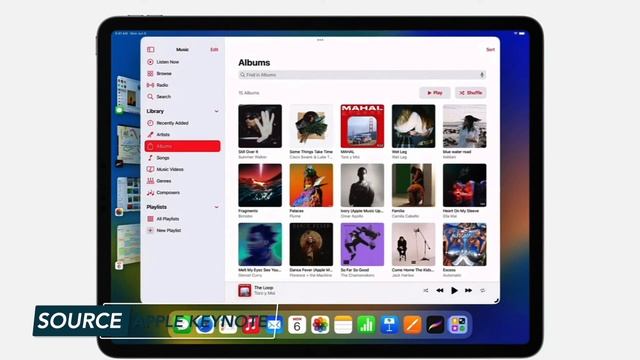The height and width of the screenshot is (360, 640).
Task: Open the Wet Leg album cover
Action: pos(413,126)
